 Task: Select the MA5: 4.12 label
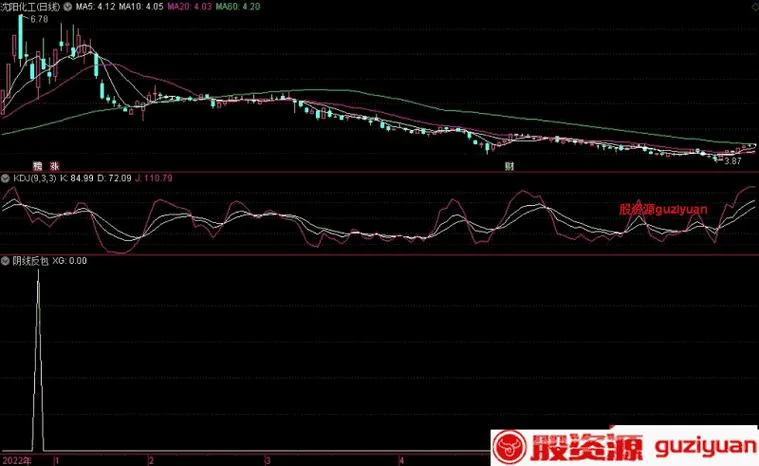tap(95, 7)
